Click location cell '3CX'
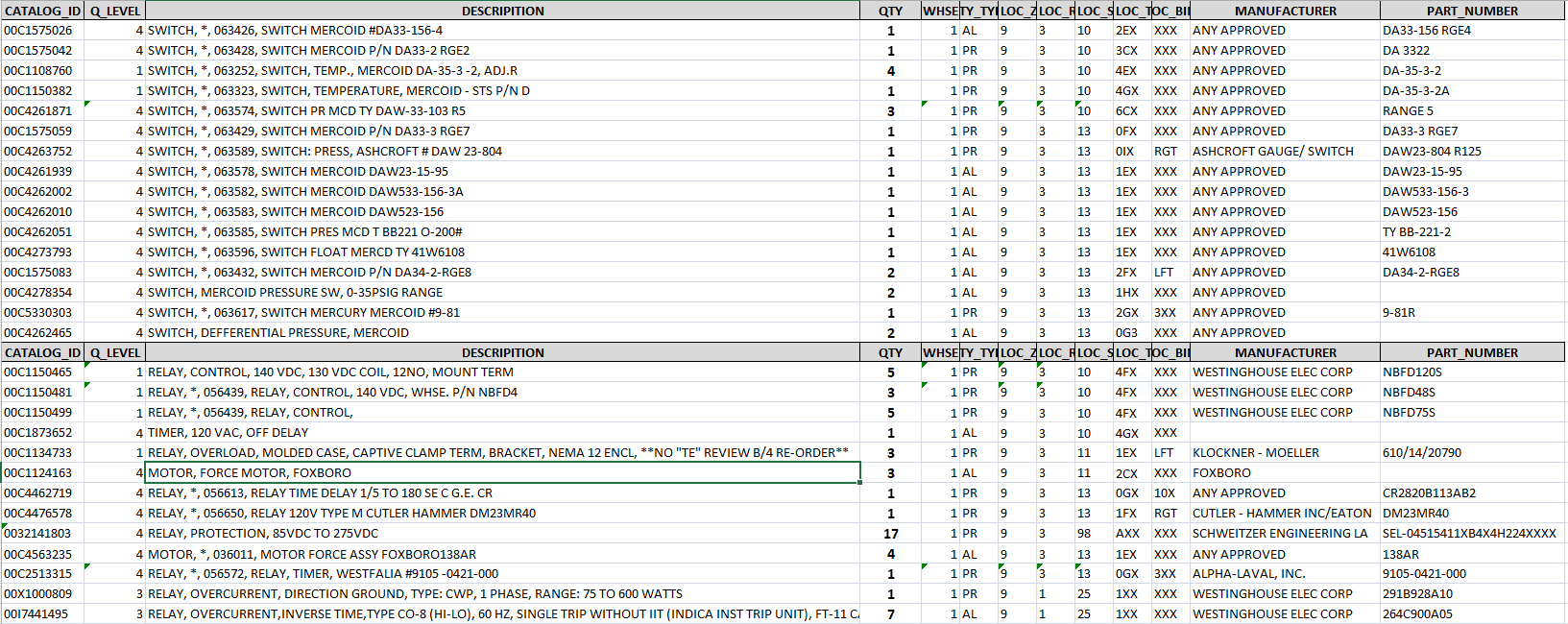The height and width of the screenshot is (624, 1568). pos(1132,51)
